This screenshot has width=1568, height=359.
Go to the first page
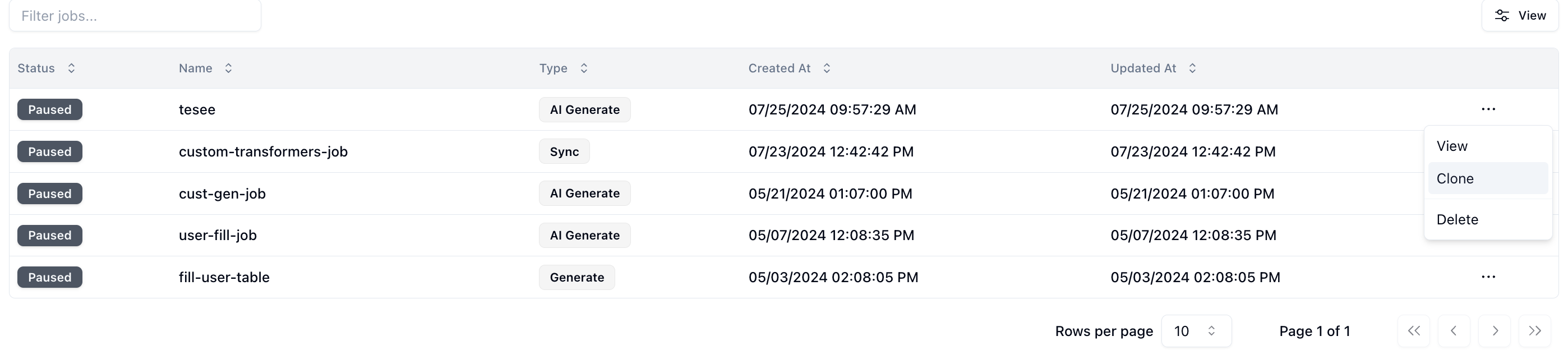(x=1413, y=331)
